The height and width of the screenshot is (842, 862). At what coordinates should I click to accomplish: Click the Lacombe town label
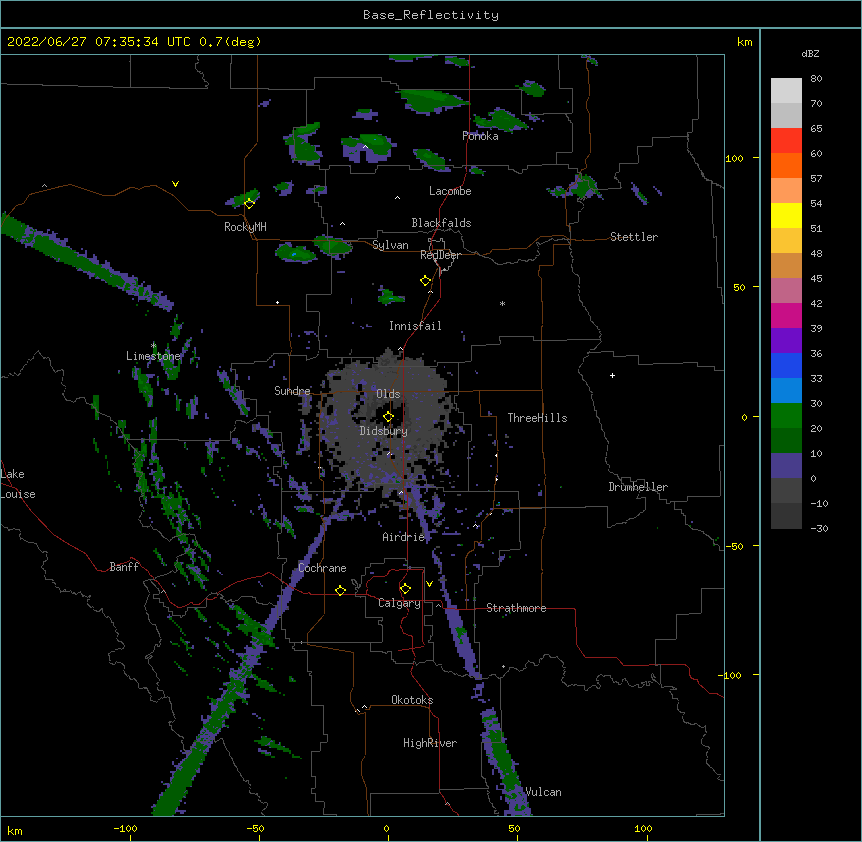450,191
